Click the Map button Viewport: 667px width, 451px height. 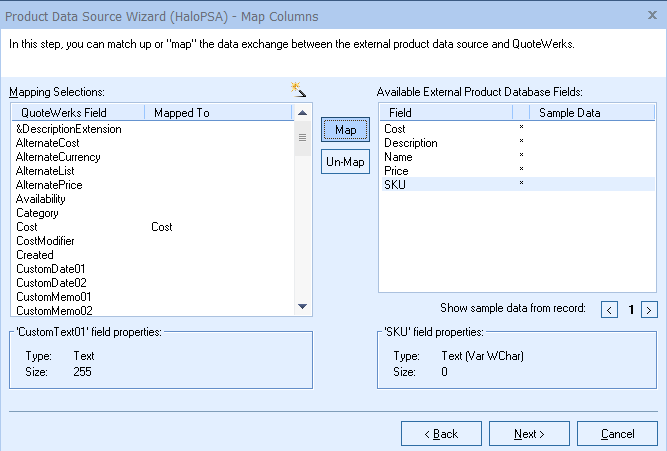pyautogui.click(x=345, y=131)
